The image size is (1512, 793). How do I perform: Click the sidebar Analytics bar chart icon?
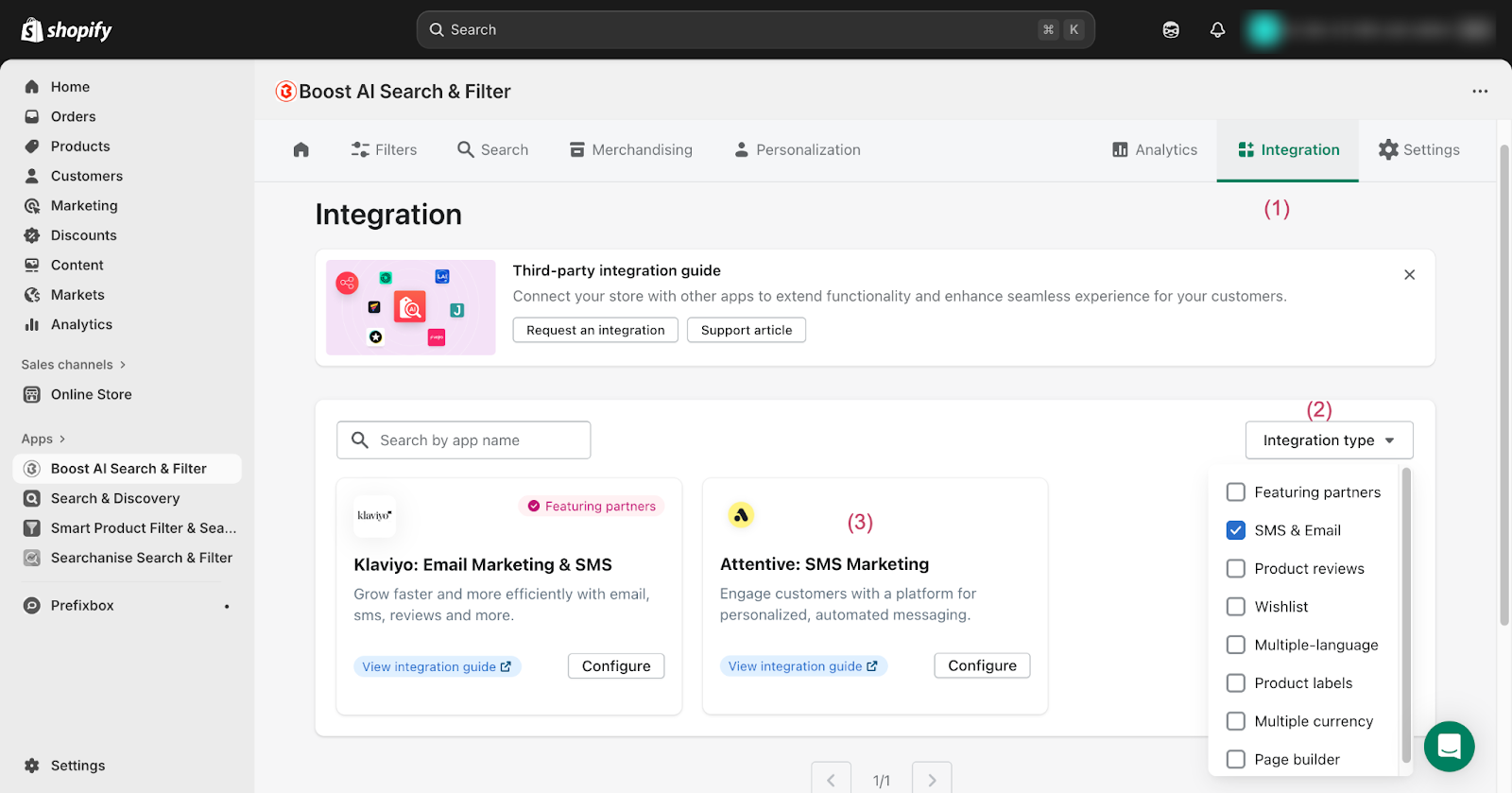(x=32, y=325)
